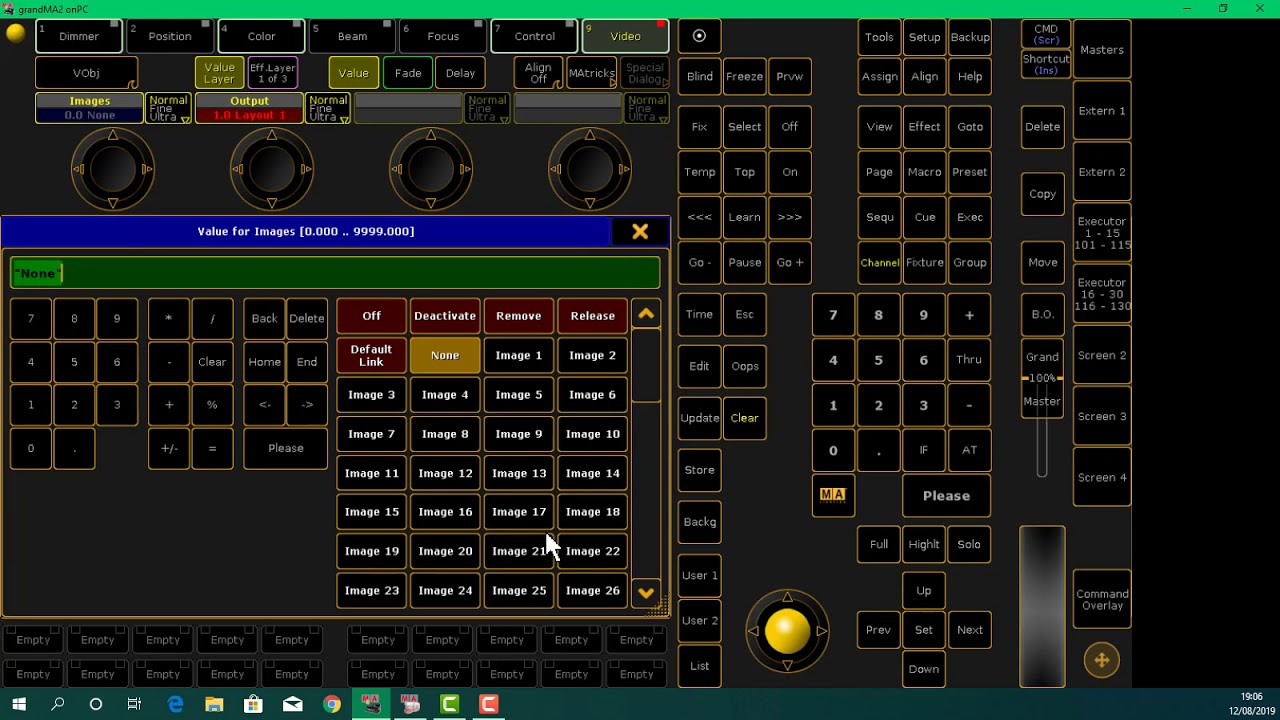Open Task View in the taskbar
Viewport: 1280px width, 720px height.
coord(134,704)
